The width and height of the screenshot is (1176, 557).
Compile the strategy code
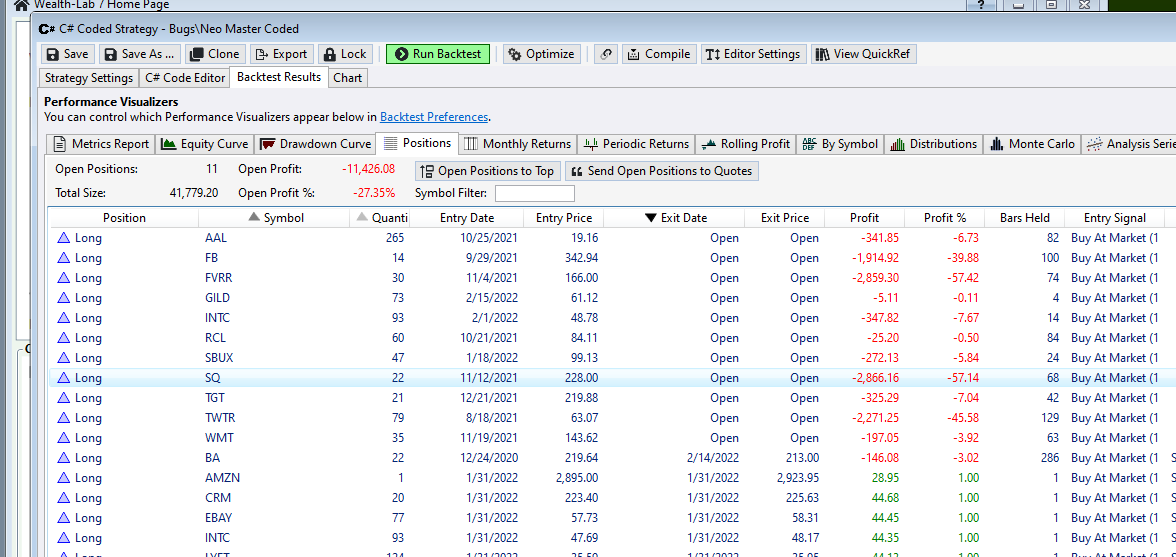click(x=658, y=54)
